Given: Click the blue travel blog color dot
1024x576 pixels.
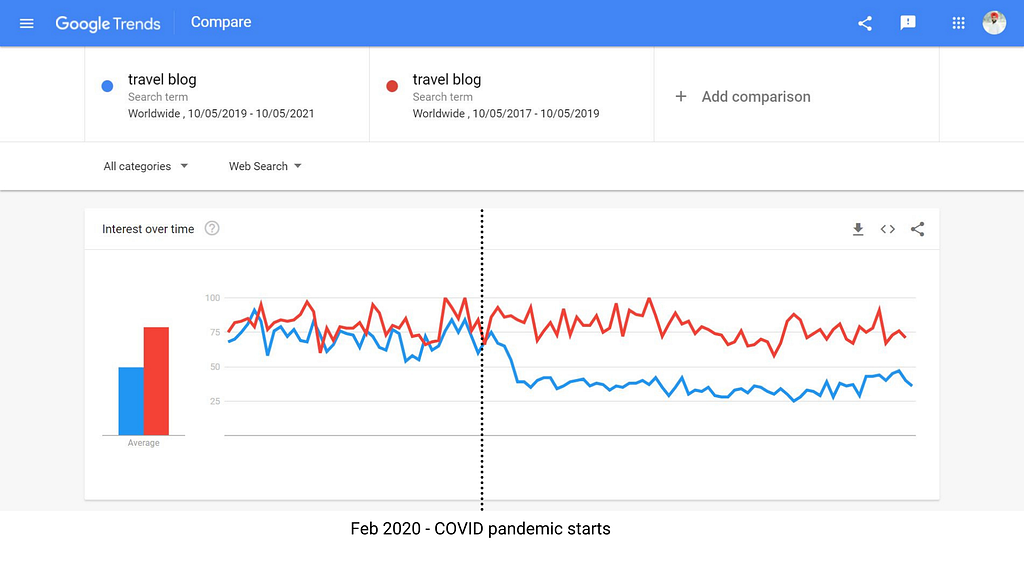Looking at the screenshot, I should click(108, 87).
